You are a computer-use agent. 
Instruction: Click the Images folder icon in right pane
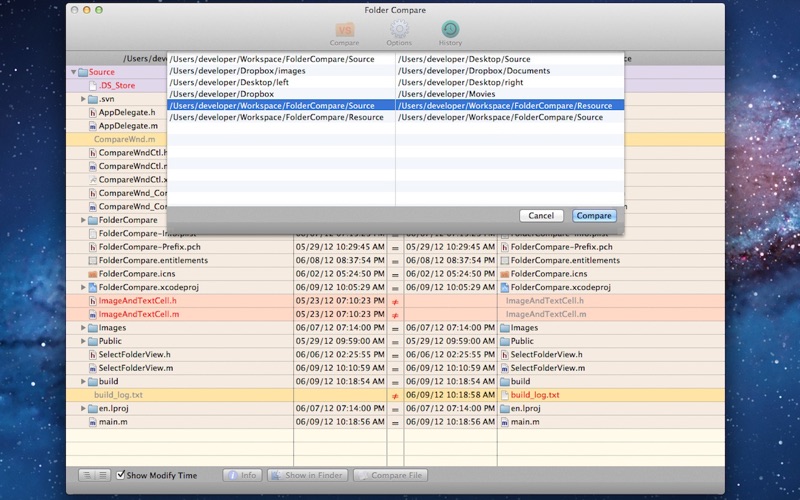(x=505, y=328)
